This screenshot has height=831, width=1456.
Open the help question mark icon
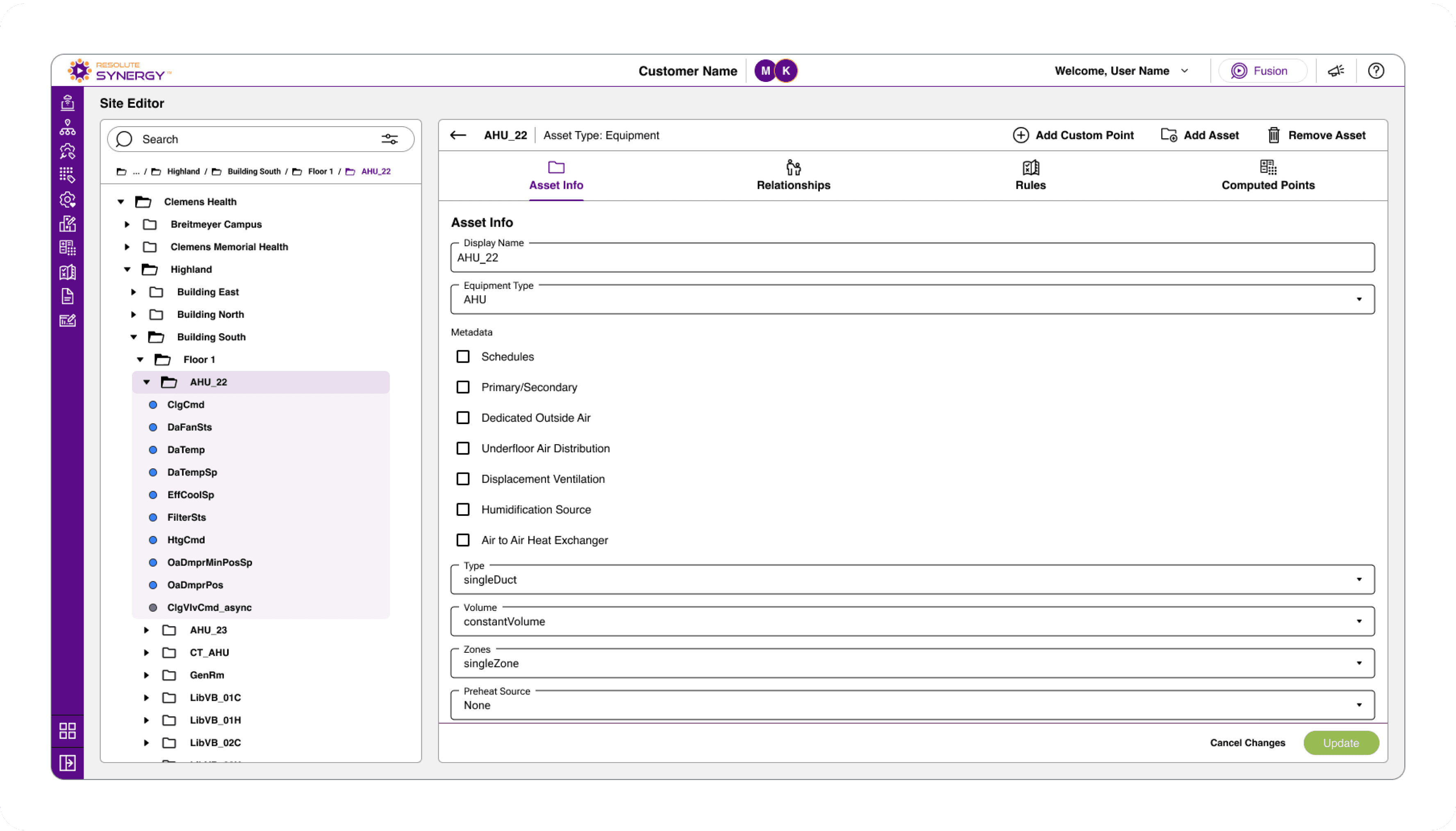click(x=1376, y=71)
